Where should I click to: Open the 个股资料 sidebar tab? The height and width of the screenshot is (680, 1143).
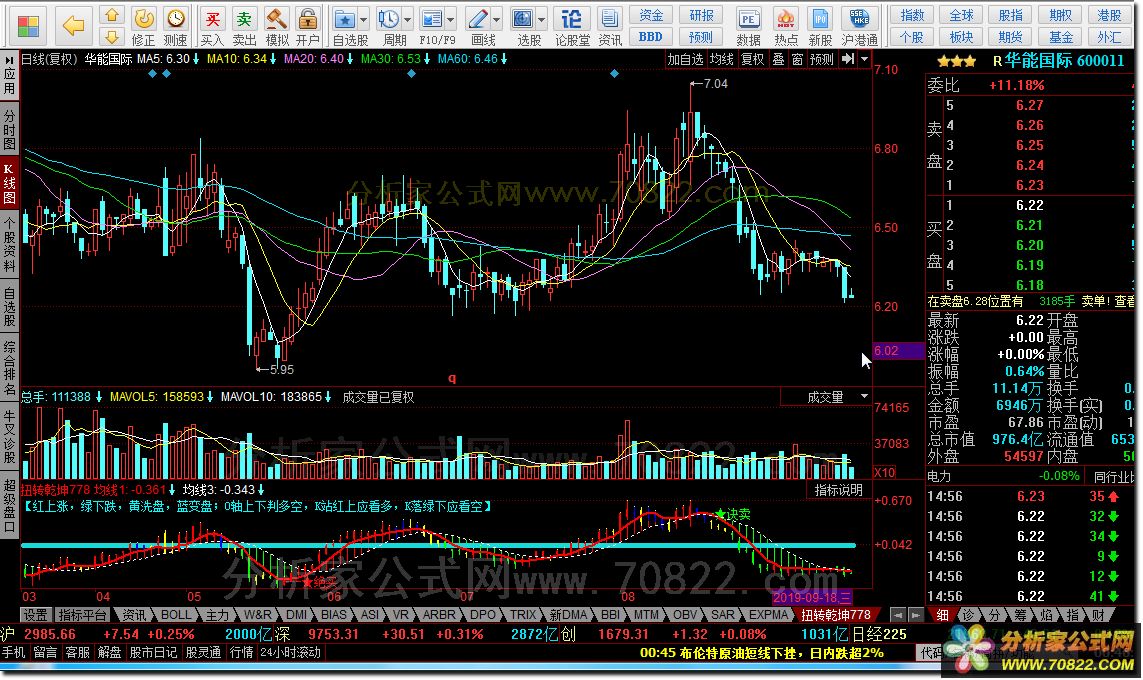click(9, 245)
